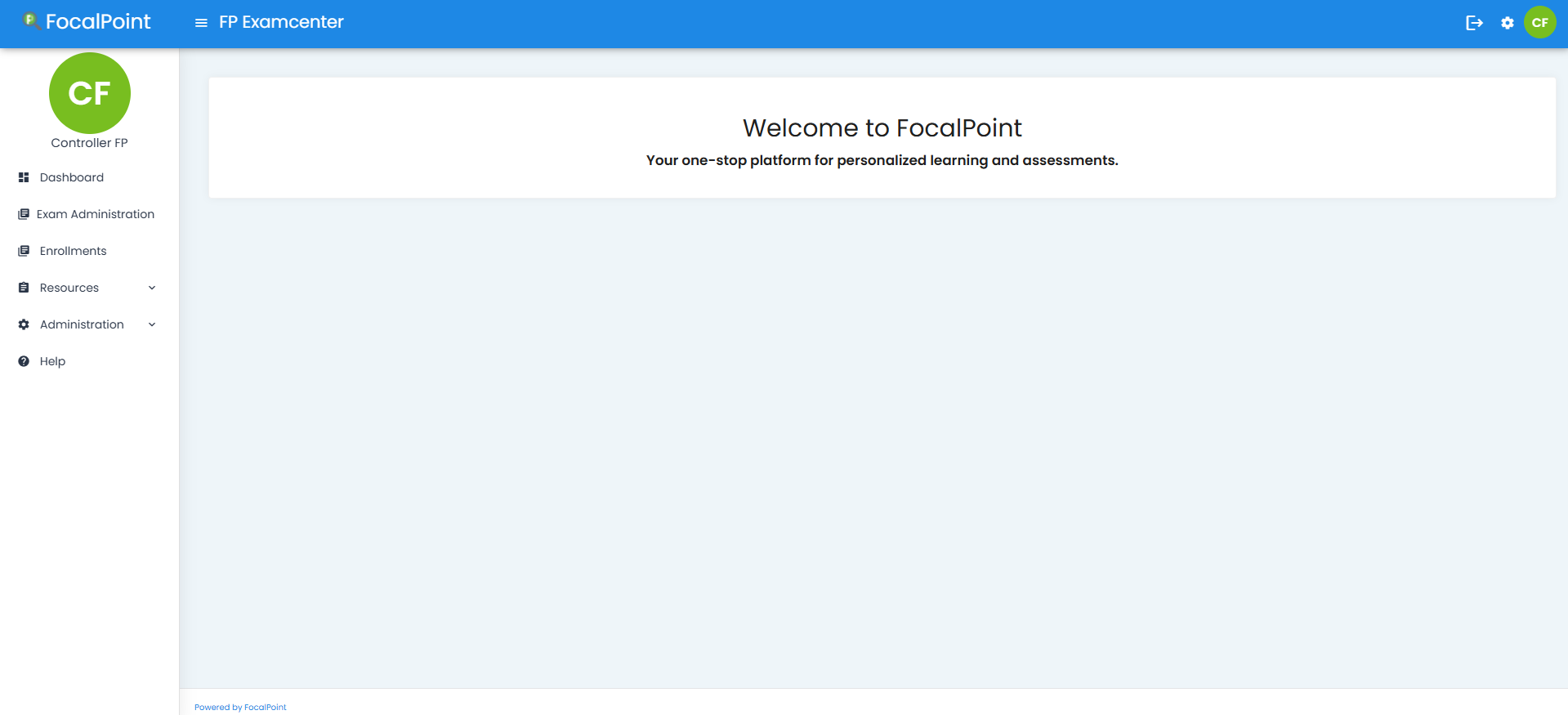Click the logout icon in the header

(1474, 23)
